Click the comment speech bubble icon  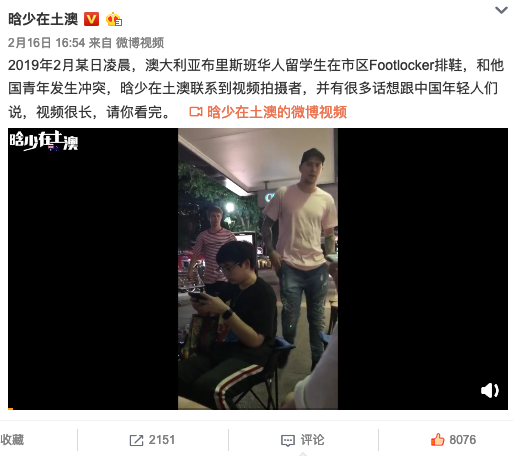pyautogui.click(x=288, y=440)
